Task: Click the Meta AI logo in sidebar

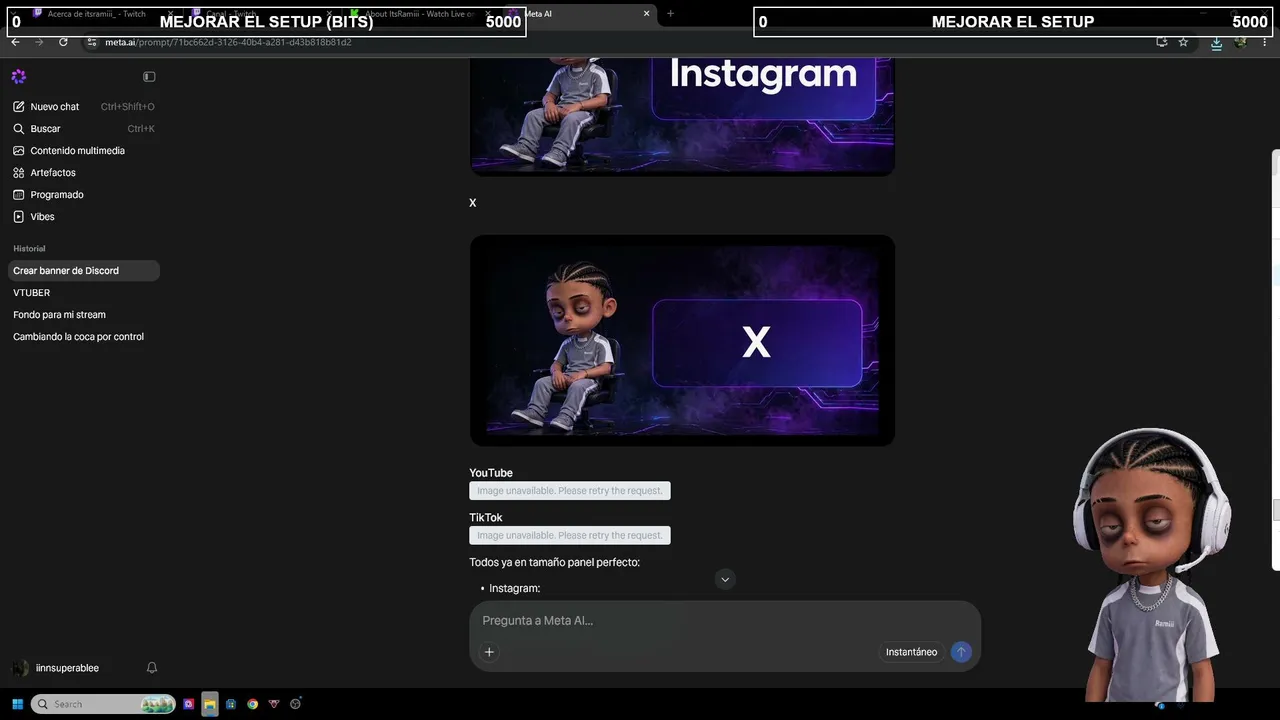Action: (19, 77)
